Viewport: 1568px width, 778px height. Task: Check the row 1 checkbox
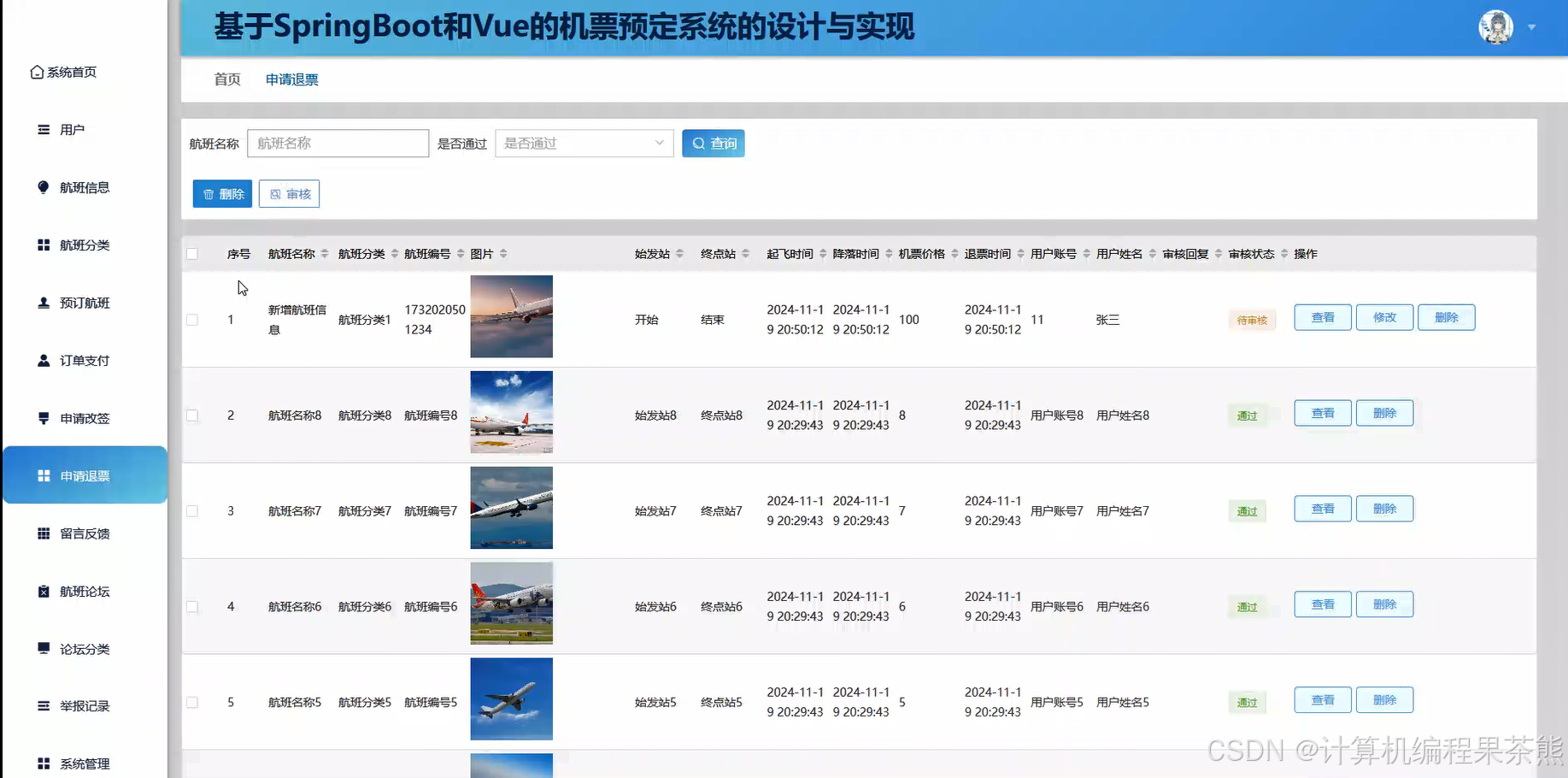pyautogui.click(x=192, y=320)
